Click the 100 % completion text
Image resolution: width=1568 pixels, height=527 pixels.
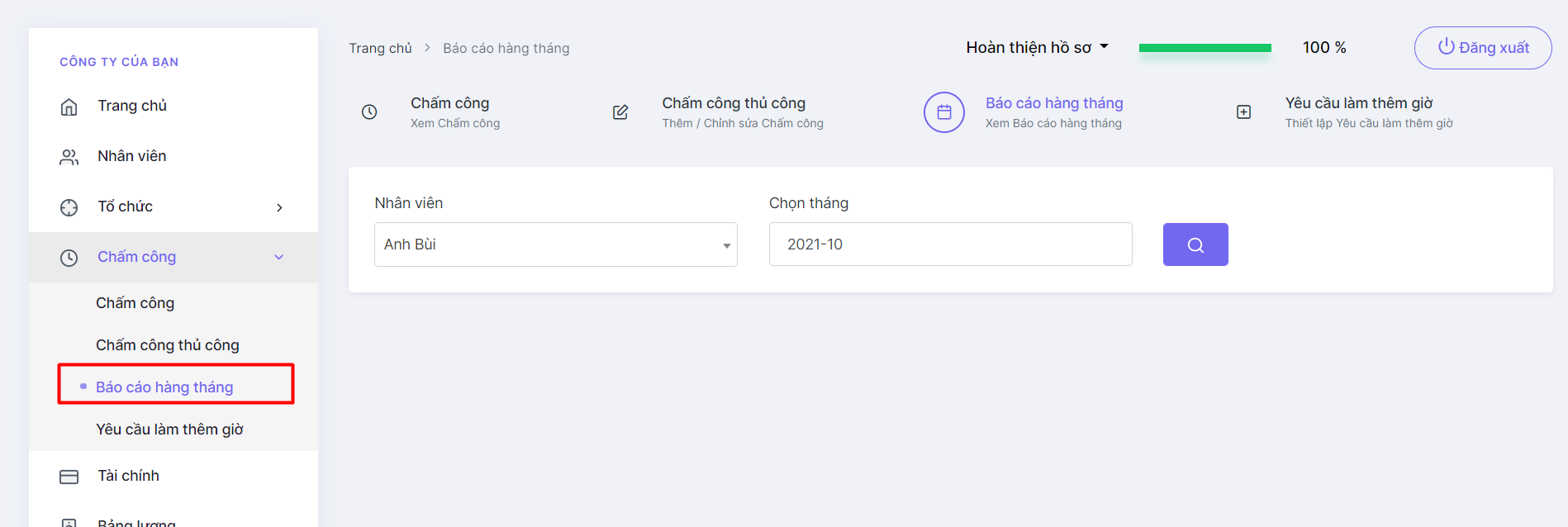pyautogui.click(x=1324, y=48)
